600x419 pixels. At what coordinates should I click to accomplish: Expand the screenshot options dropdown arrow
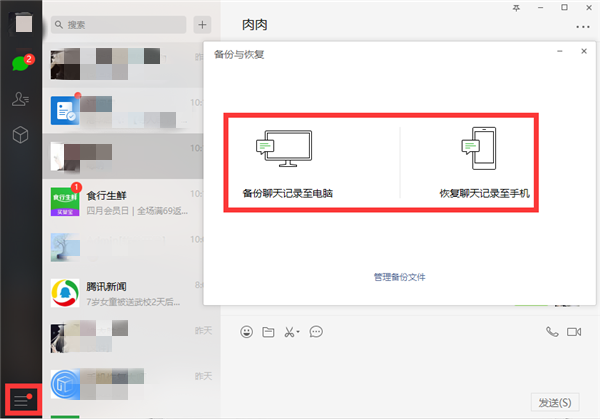pyautogui.click(x=298, y=332)
